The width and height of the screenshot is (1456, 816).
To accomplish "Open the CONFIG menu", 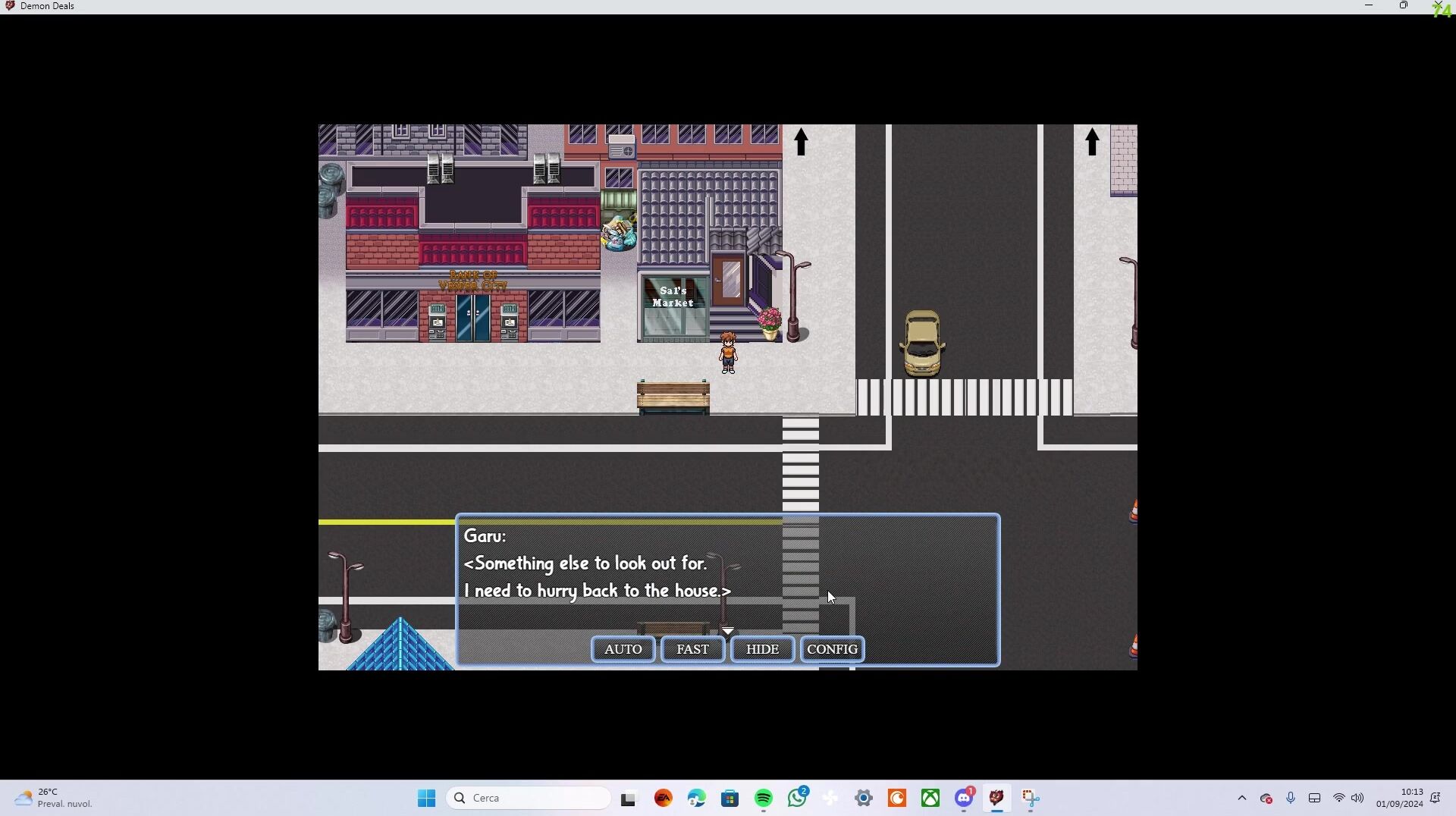I will tap(832, 649).
